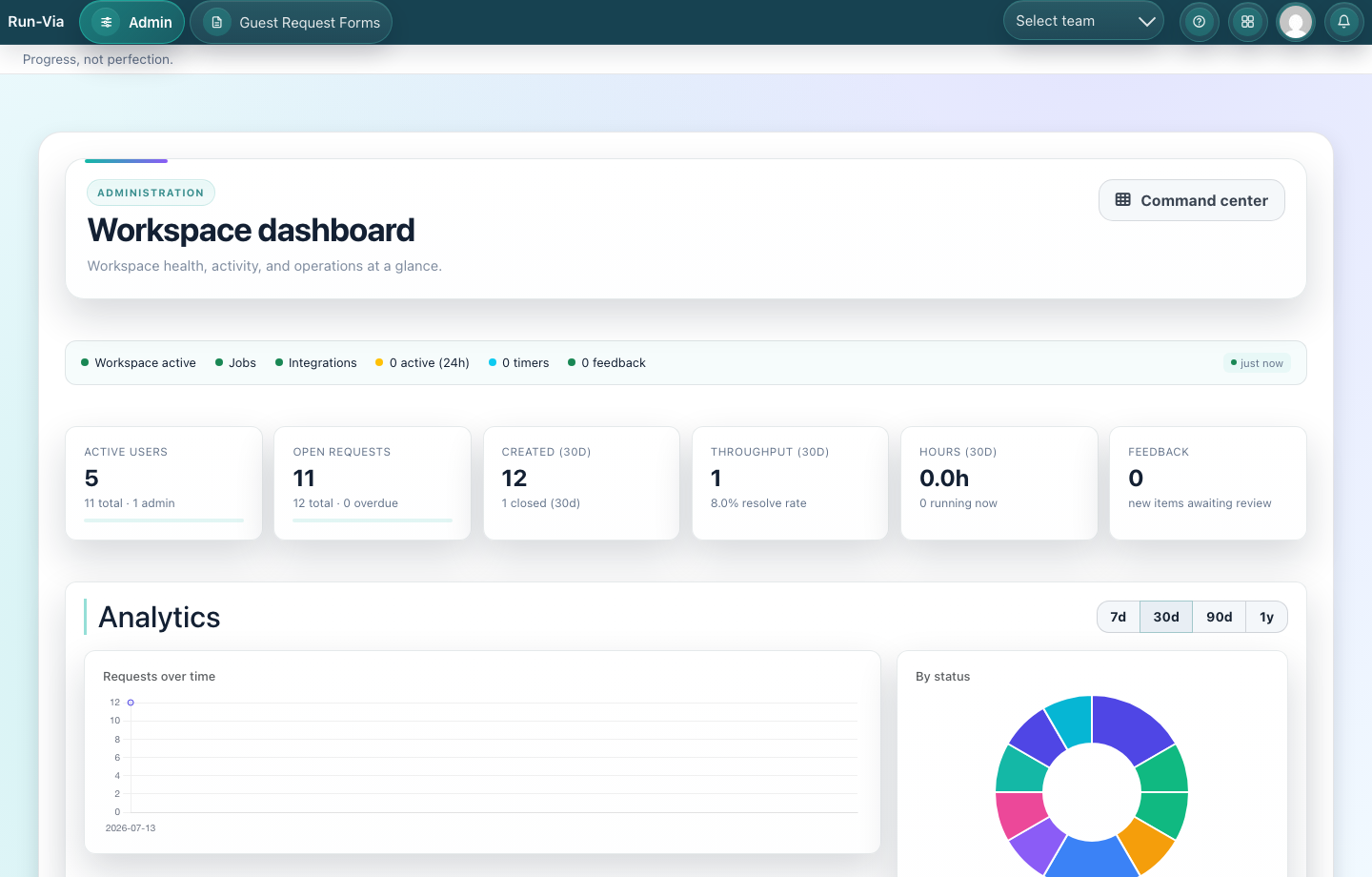The width and height of the screenshot is (1372, 877).
Task: Click the Integrations status indicator
Action: point(315,363)
